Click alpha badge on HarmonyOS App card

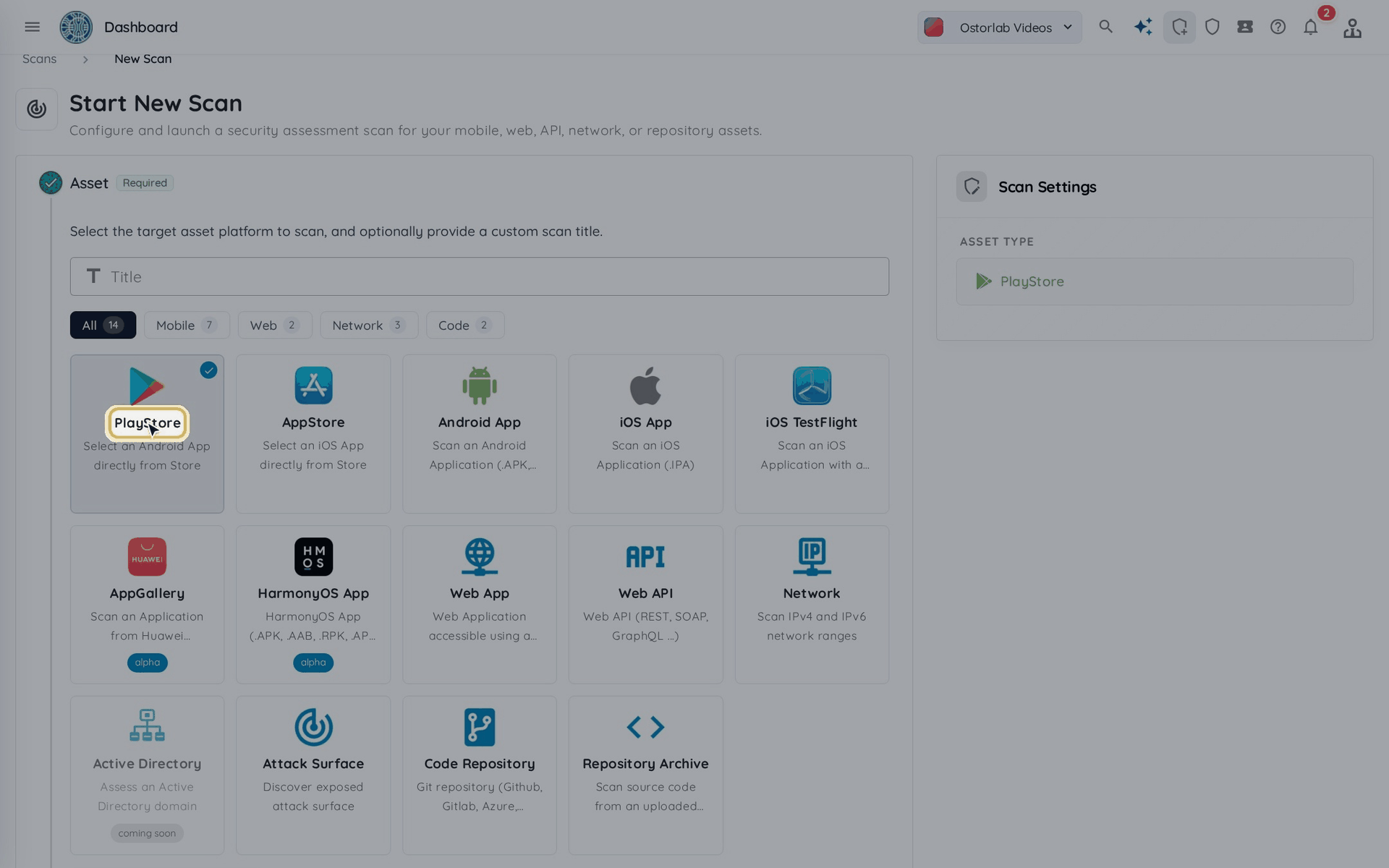313,663
